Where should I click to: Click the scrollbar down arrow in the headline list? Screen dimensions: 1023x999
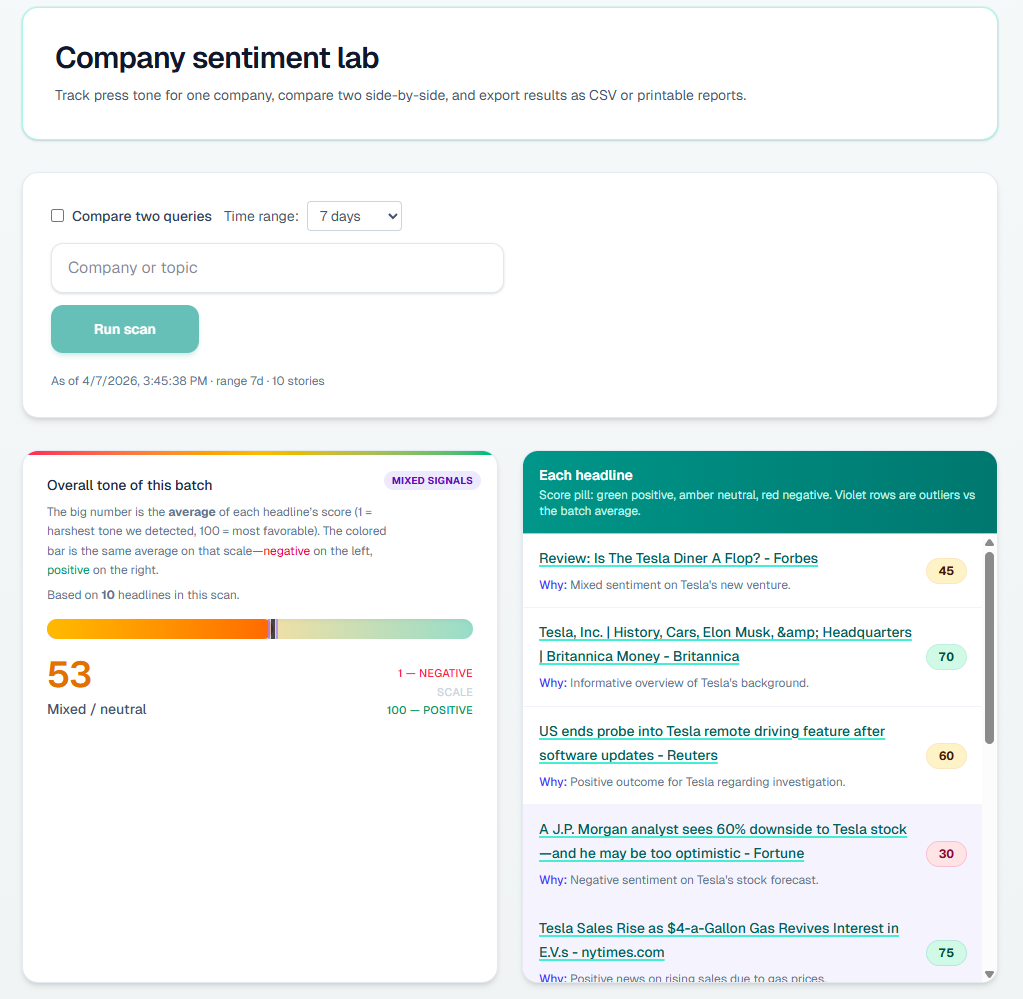pyautogui.click(x=989, y=974)
